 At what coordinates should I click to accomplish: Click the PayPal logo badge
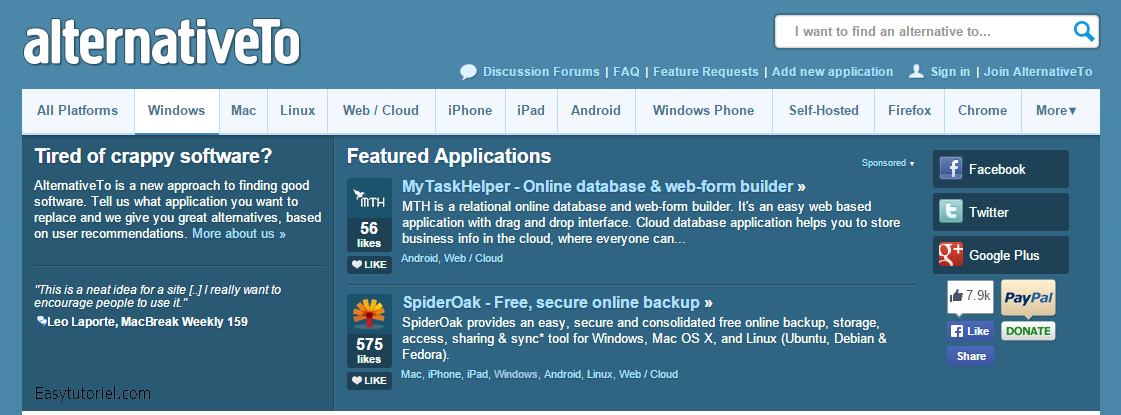1028,297
